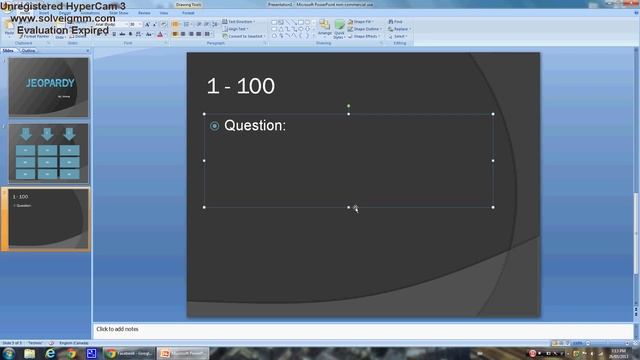
Task: Open the Paragraph dialog launcher
Action: [x=264, y=43]
